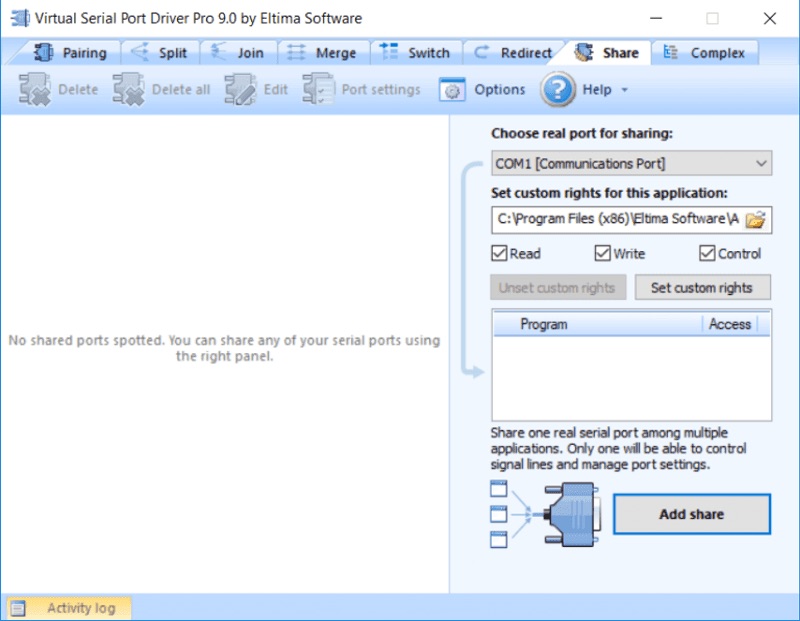The image size is (800, 621).
Task: Click the Complex tab icon
Action: pos(670,52)
